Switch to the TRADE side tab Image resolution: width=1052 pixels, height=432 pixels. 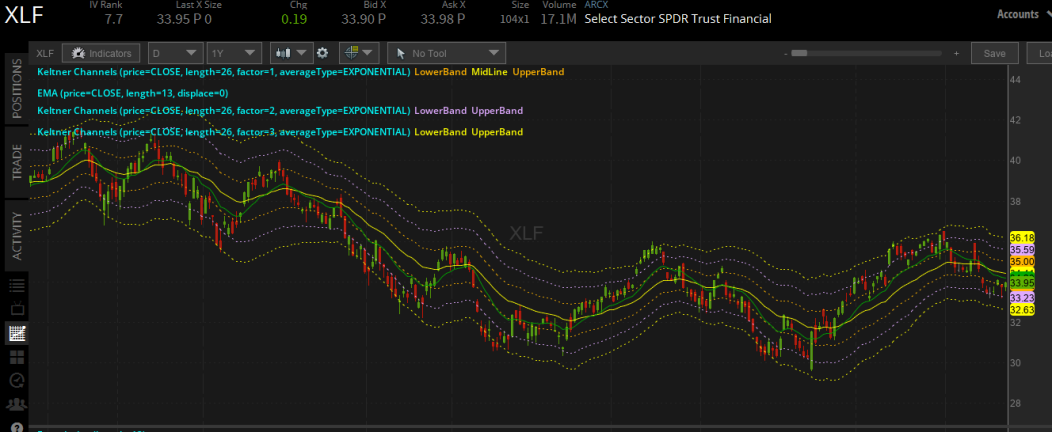pos(17,162)
